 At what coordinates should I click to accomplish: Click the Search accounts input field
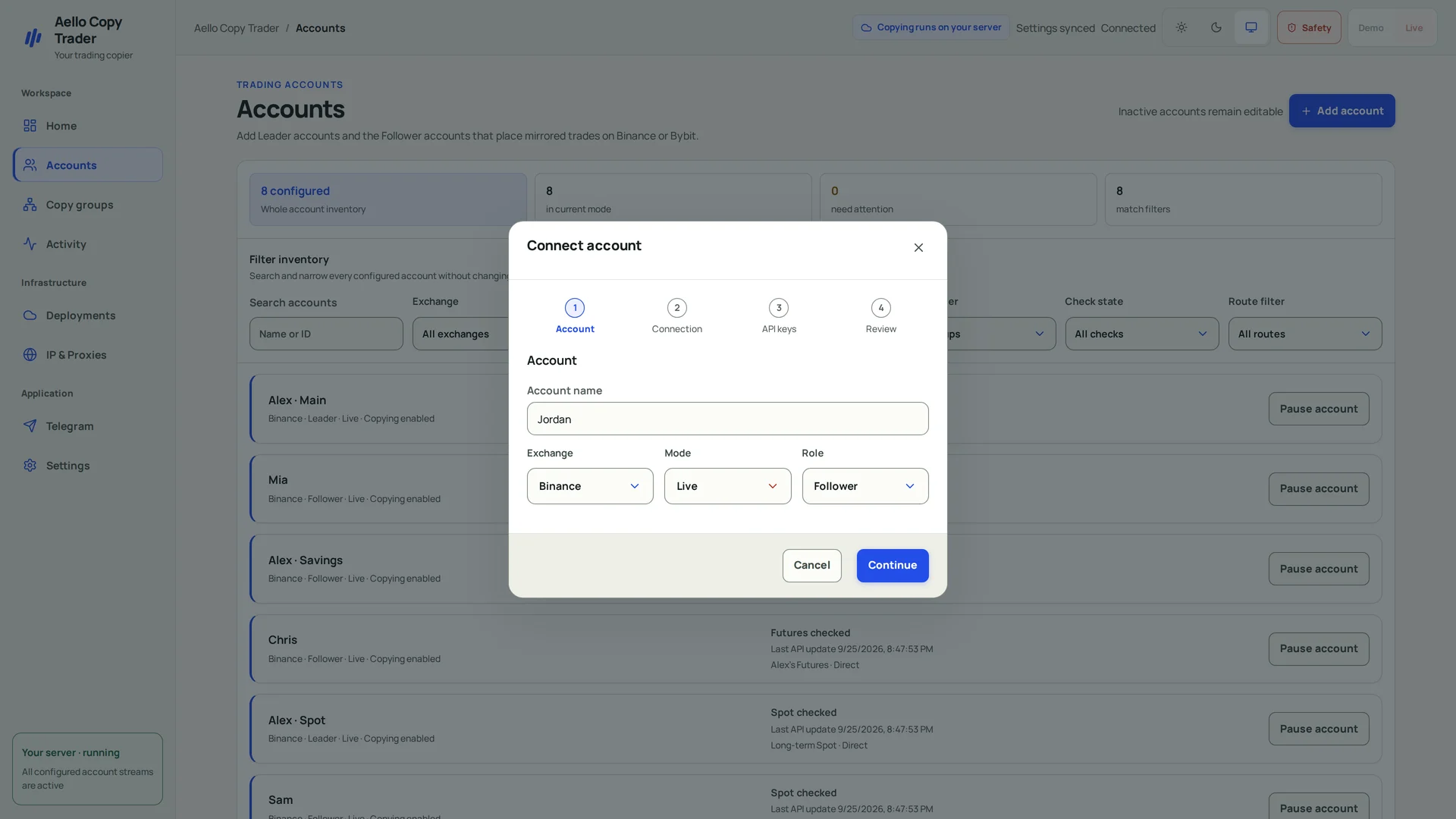(x=326, y=334)
